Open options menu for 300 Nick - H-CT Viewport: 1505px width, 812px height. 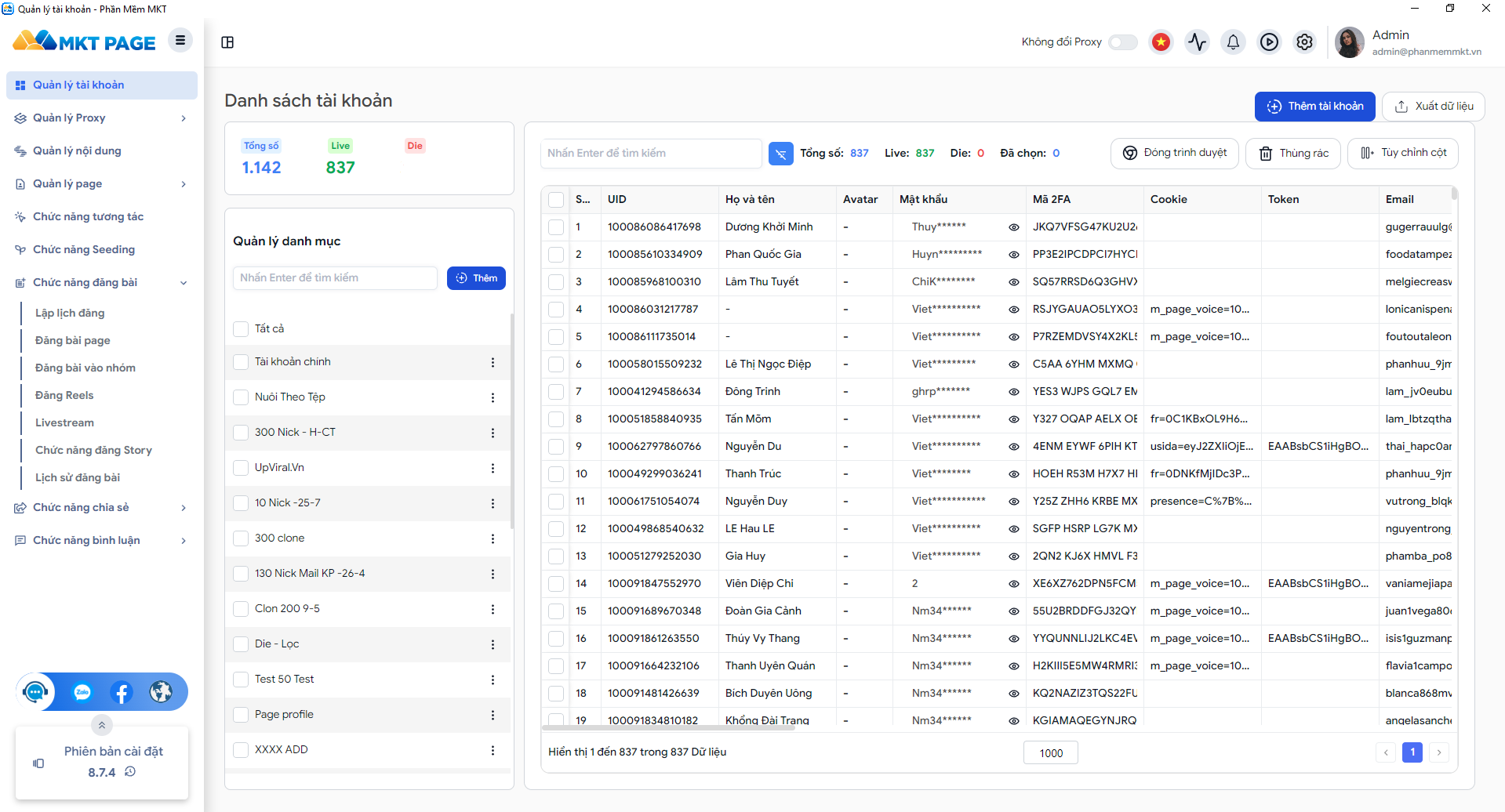(x=493, y=433)
